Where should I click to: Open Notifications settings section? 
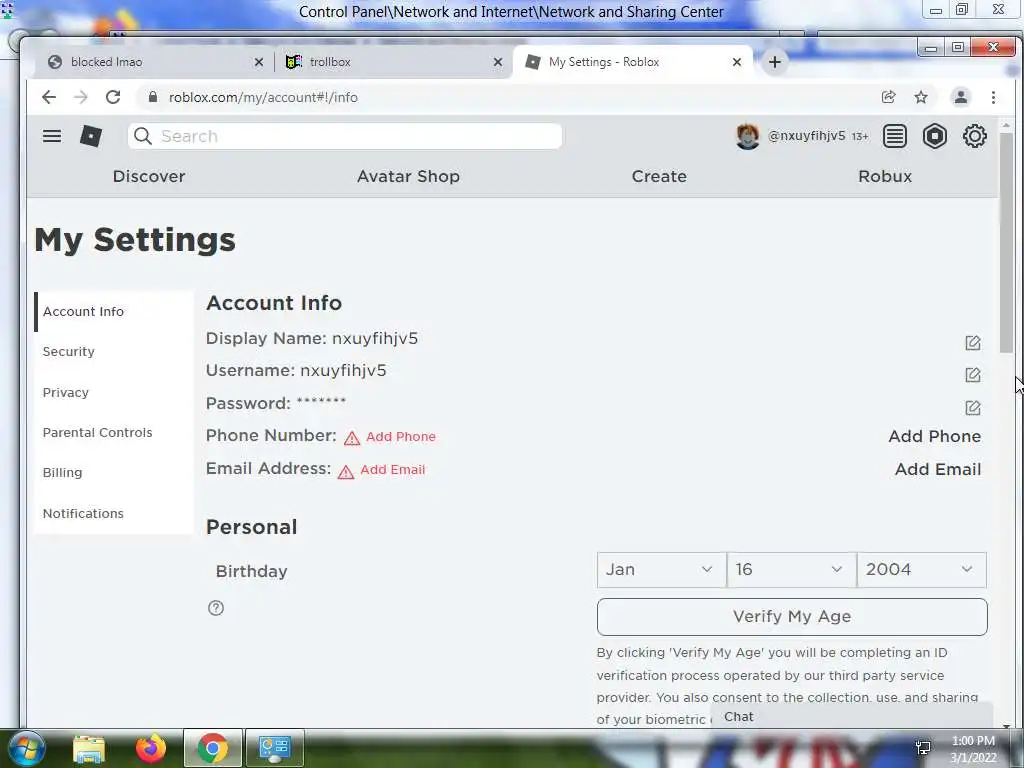(x=114, y=513)
